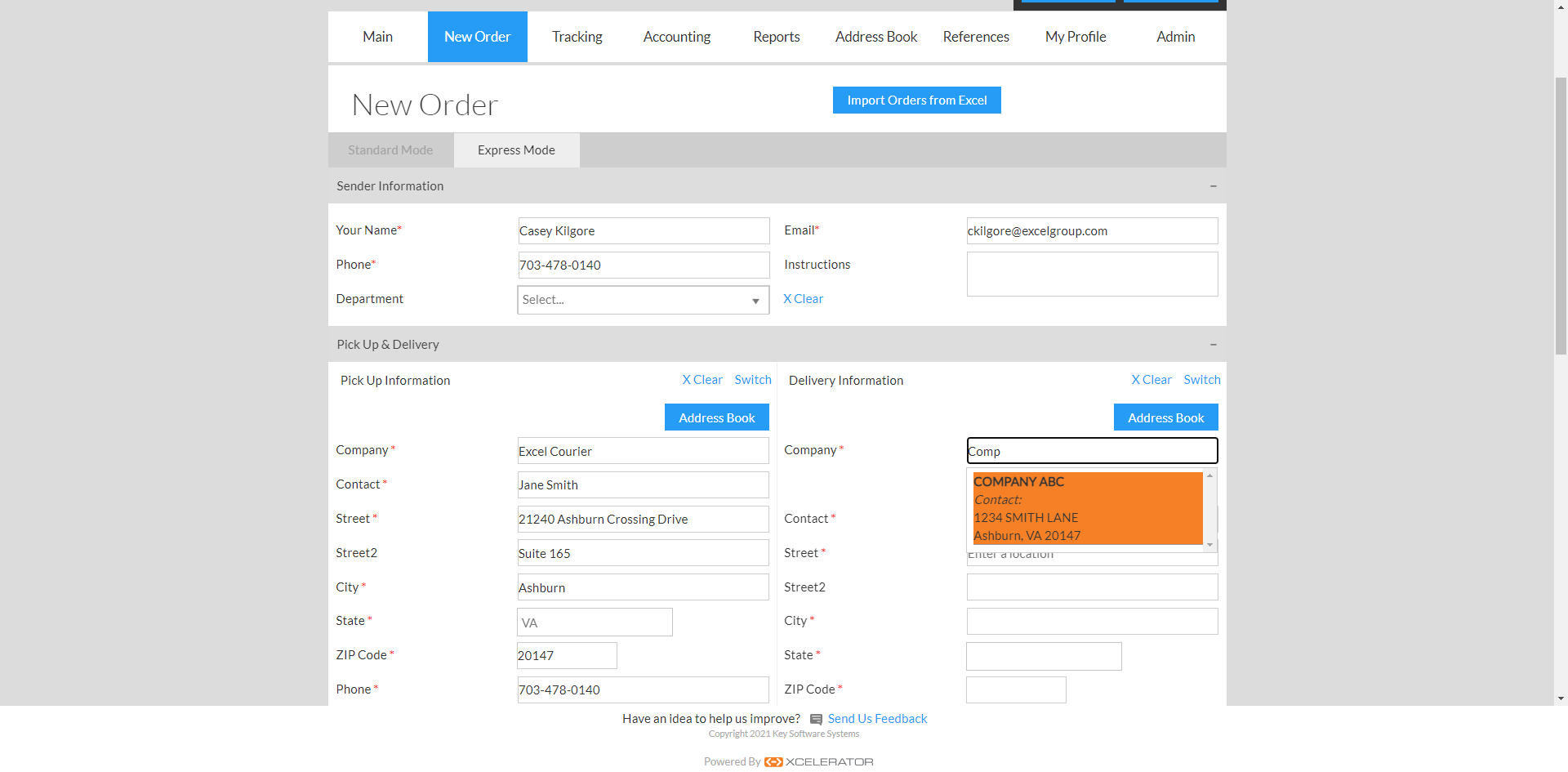
Task: Open the Department dropdown
Action: 644,300
